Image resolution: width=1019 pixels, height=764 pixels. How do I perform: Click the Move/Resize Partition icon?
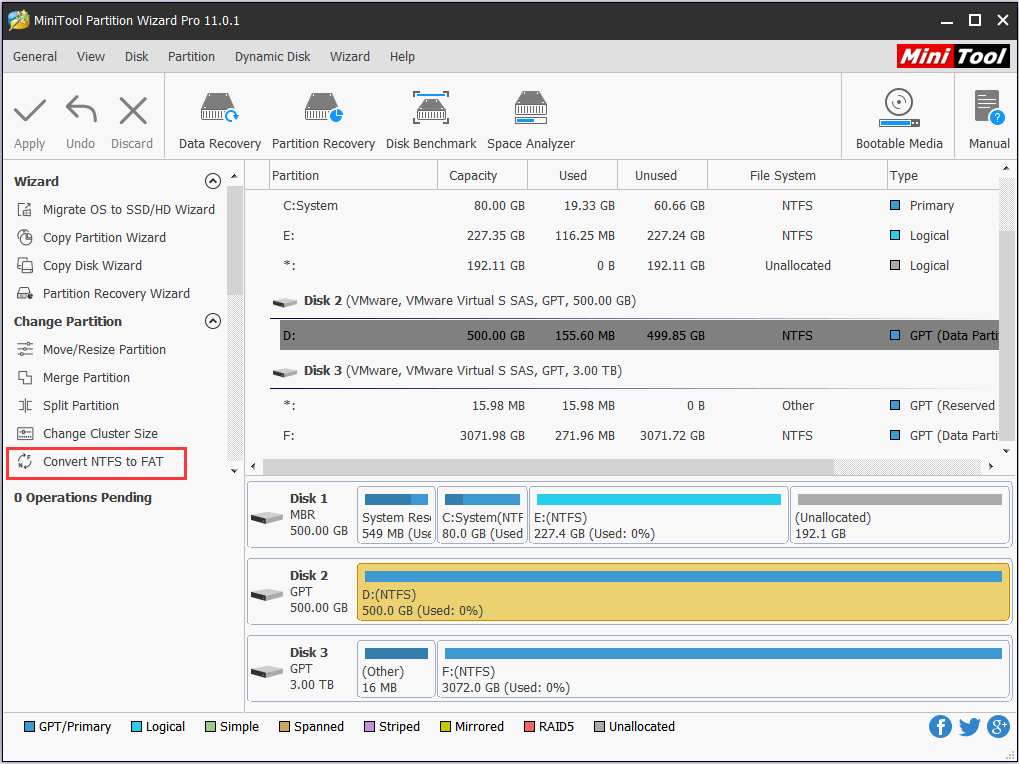[25, 350]
